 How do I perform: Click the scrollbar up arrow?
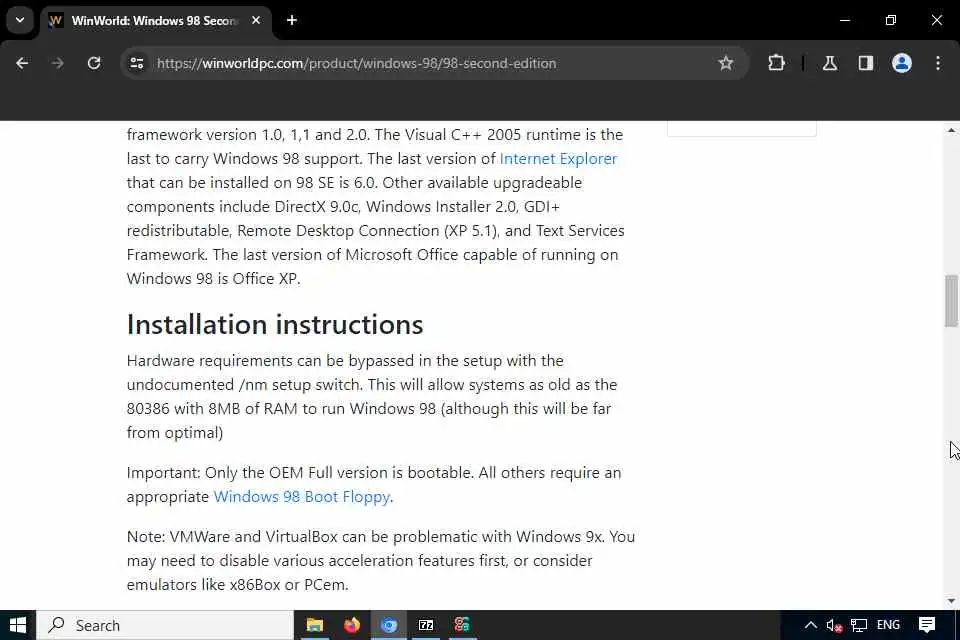(x=951, y=130)
